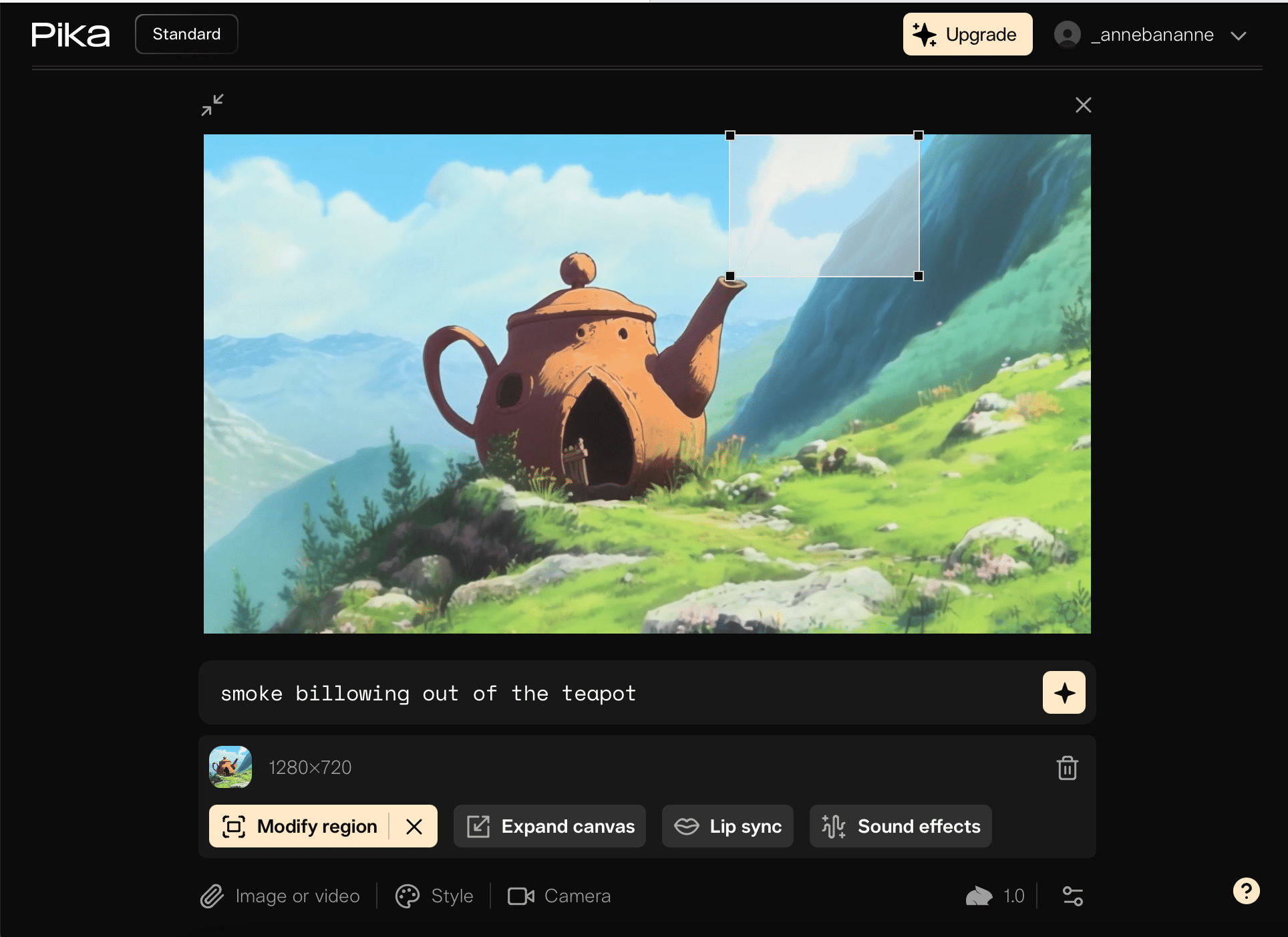This screenshot has height=937, width=1288.
Task: Click the Standard plan tab label
Action: pos(186,33)
